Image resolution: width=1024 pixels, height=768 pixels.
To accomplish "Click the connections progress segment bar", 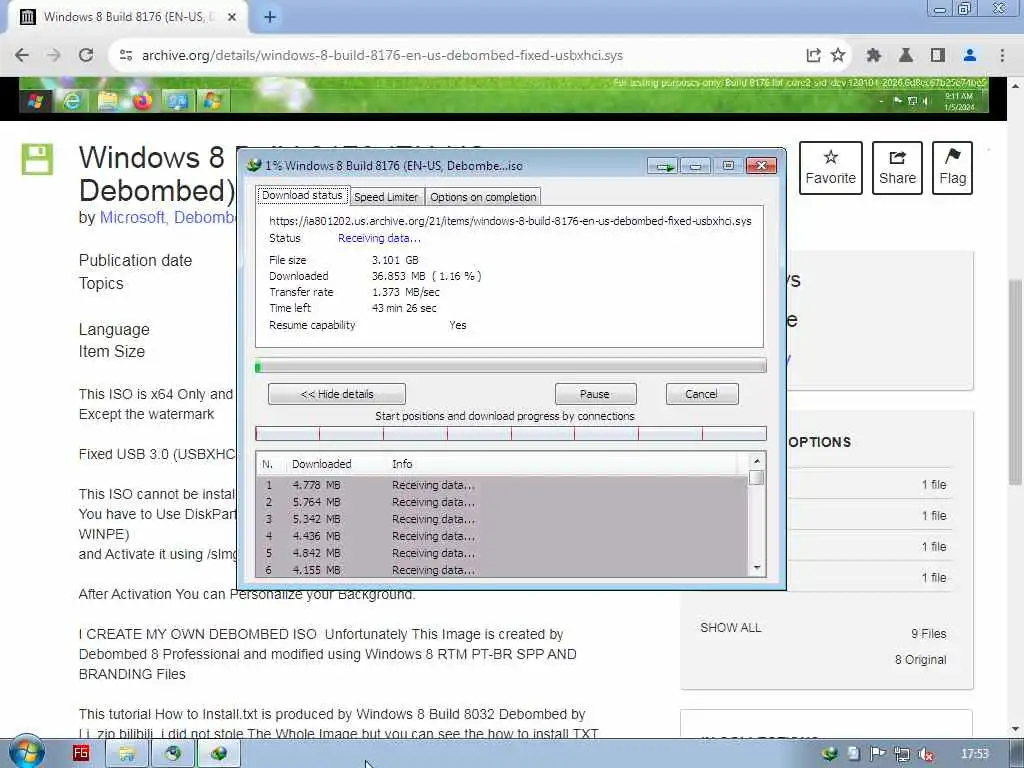I will [x=511, y=434].
